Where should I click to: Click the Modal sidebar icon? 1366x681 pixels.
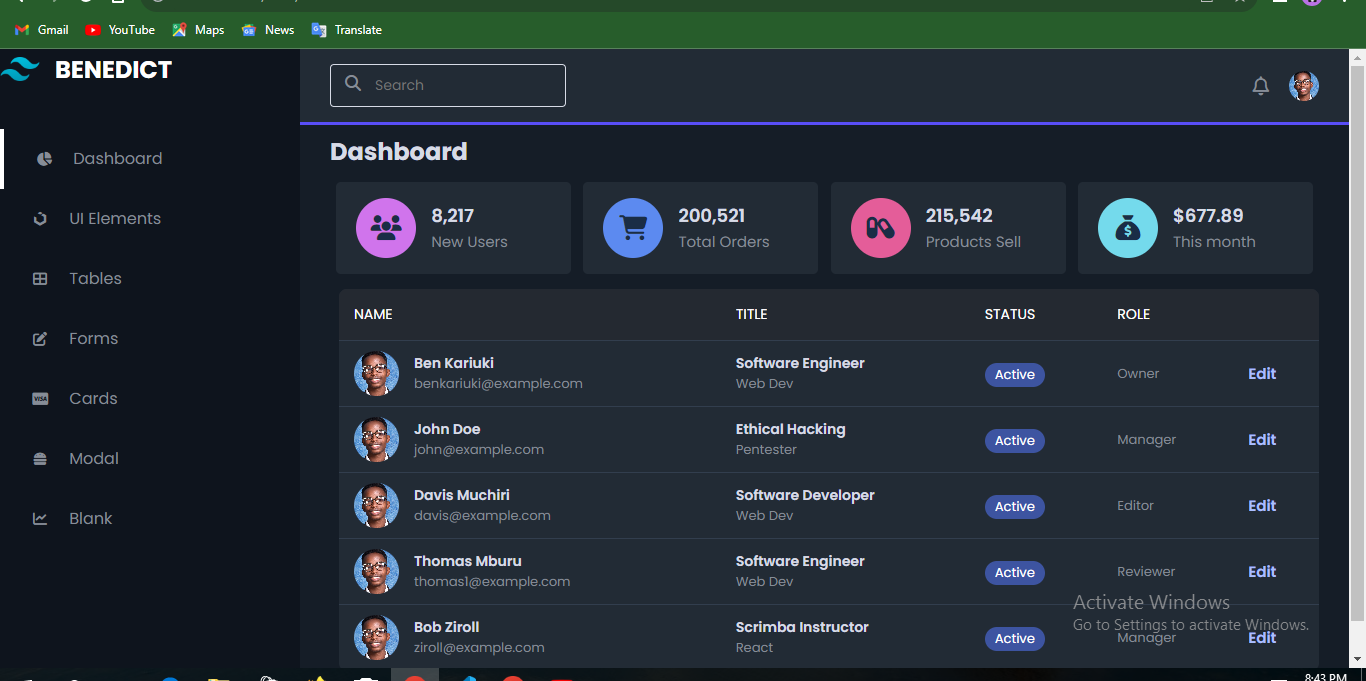(40, 458)
